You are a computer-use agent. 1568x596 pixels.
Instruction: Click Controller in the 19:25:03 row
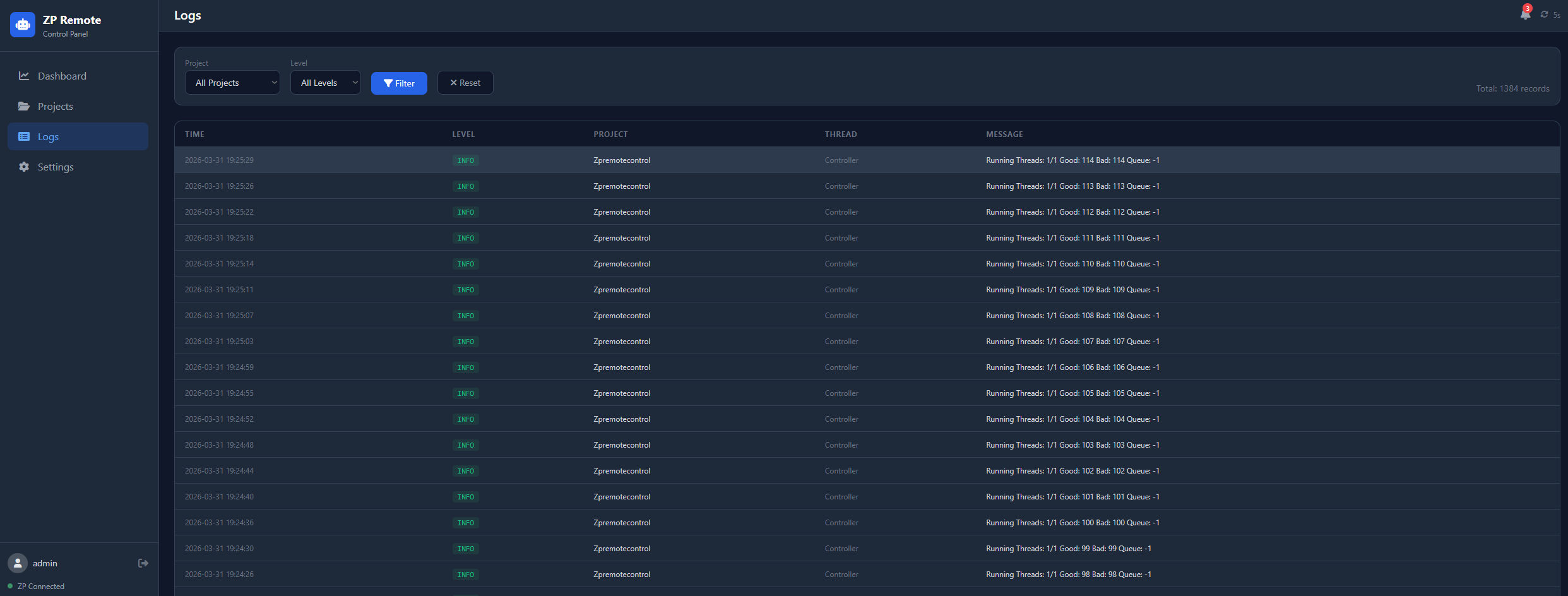[841, 342]
